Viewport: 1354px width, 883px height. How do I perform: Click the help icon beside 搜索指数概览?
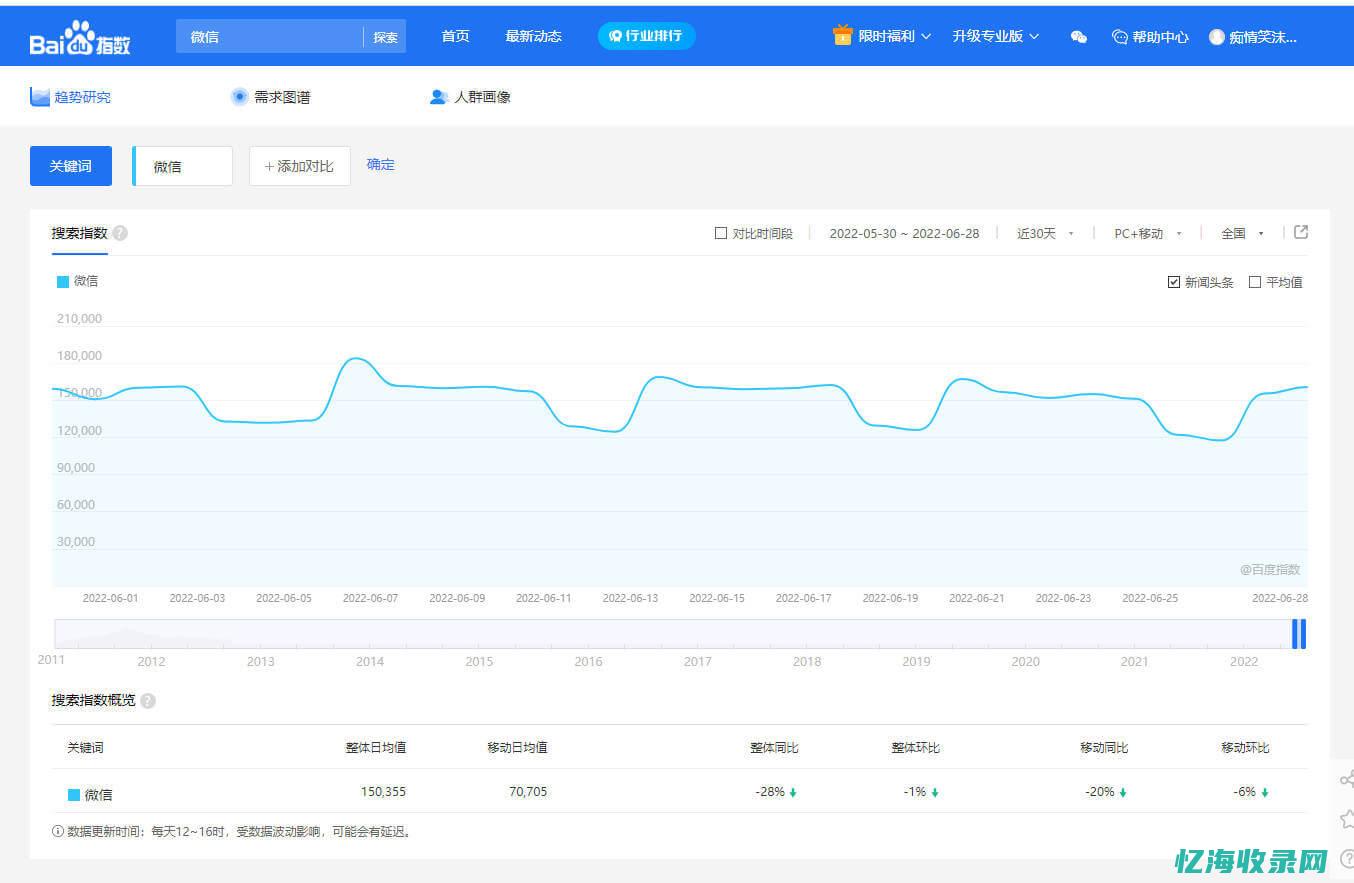[x=147, y=700]
